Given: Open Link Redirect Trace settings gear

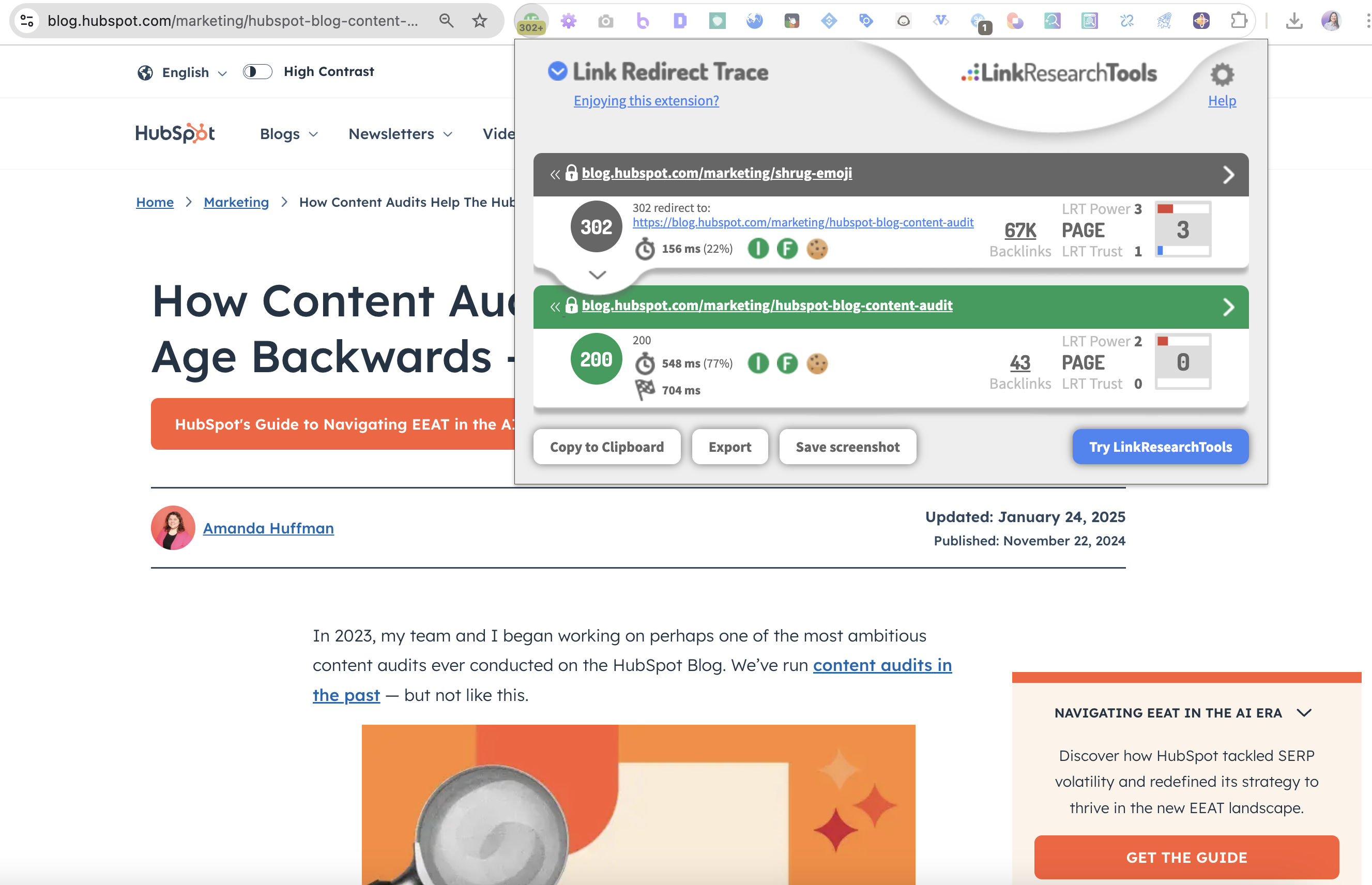Looking at the screenshot, I should tap(1222, 74).
